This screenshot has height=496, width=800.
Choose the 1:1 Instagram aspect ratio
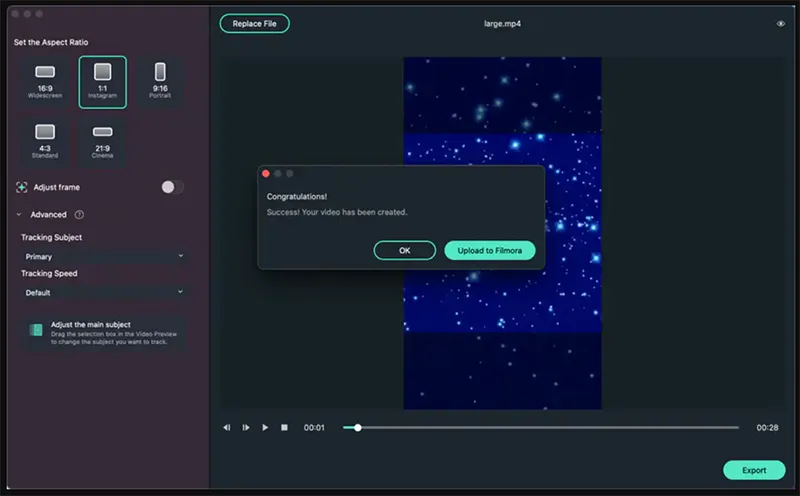click(102, 81)
